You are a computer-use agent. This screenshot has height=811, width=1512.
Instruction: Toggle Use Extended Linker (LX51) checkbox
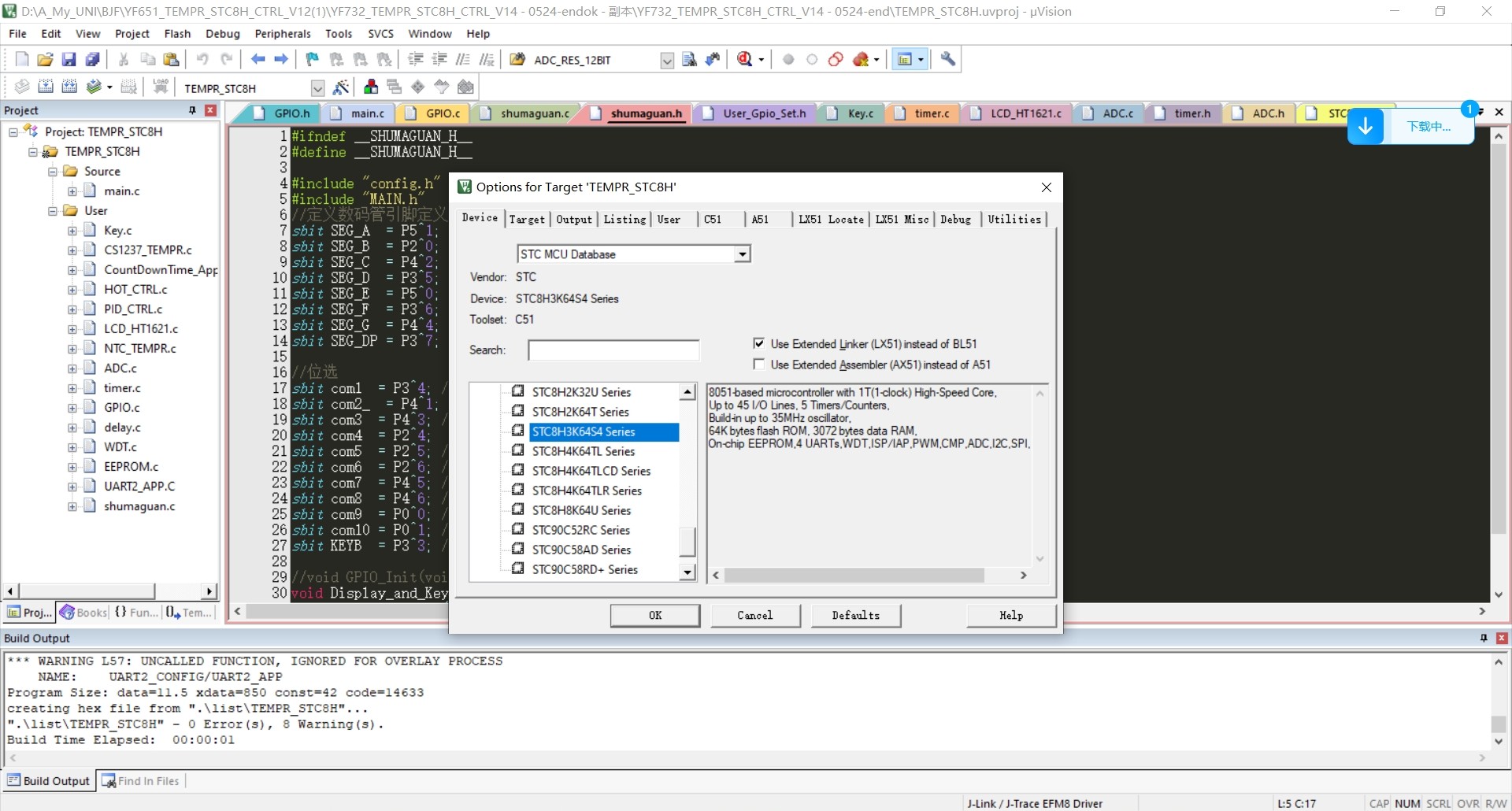pyautogui.click(x=758, y=343)
